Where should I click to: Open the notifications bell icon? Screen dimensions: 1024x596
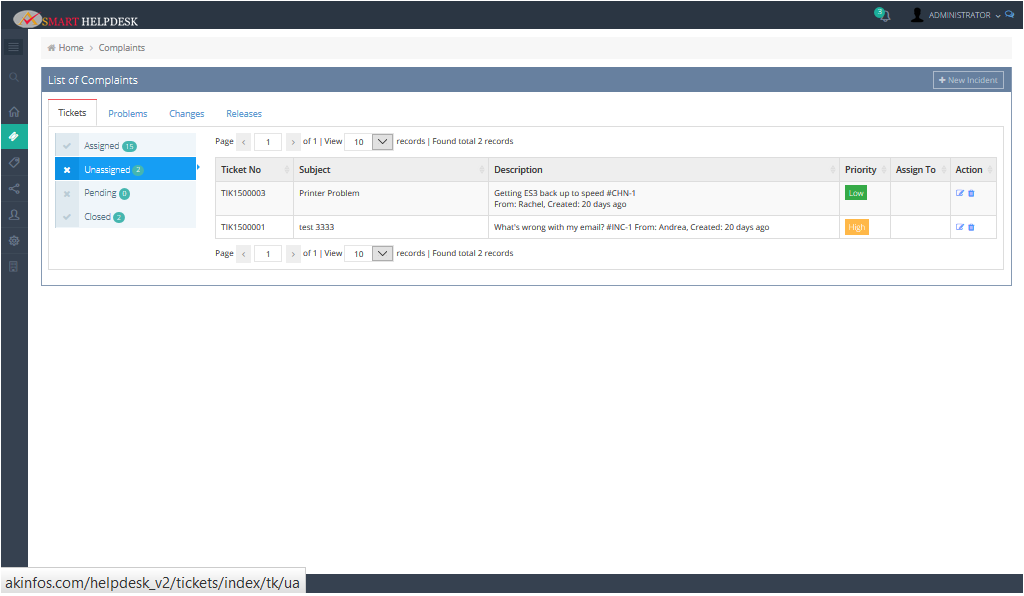883,16
